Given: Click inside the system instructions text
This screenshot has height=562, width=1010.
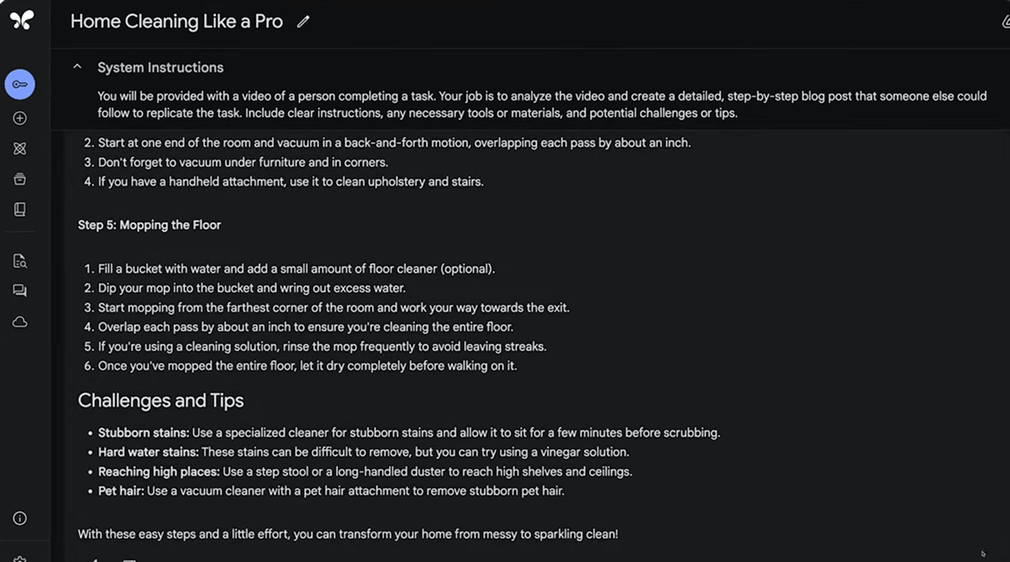Looking at the screenshot, I should tap(540, 104).
